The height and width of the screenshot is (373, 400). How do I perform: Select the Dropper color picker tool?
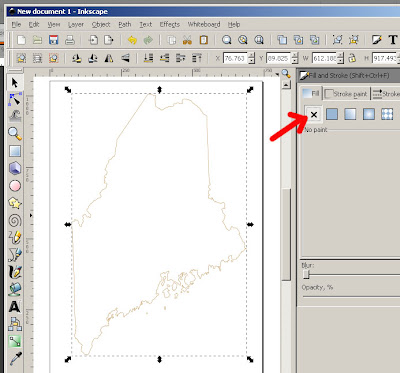pos(15,359)
